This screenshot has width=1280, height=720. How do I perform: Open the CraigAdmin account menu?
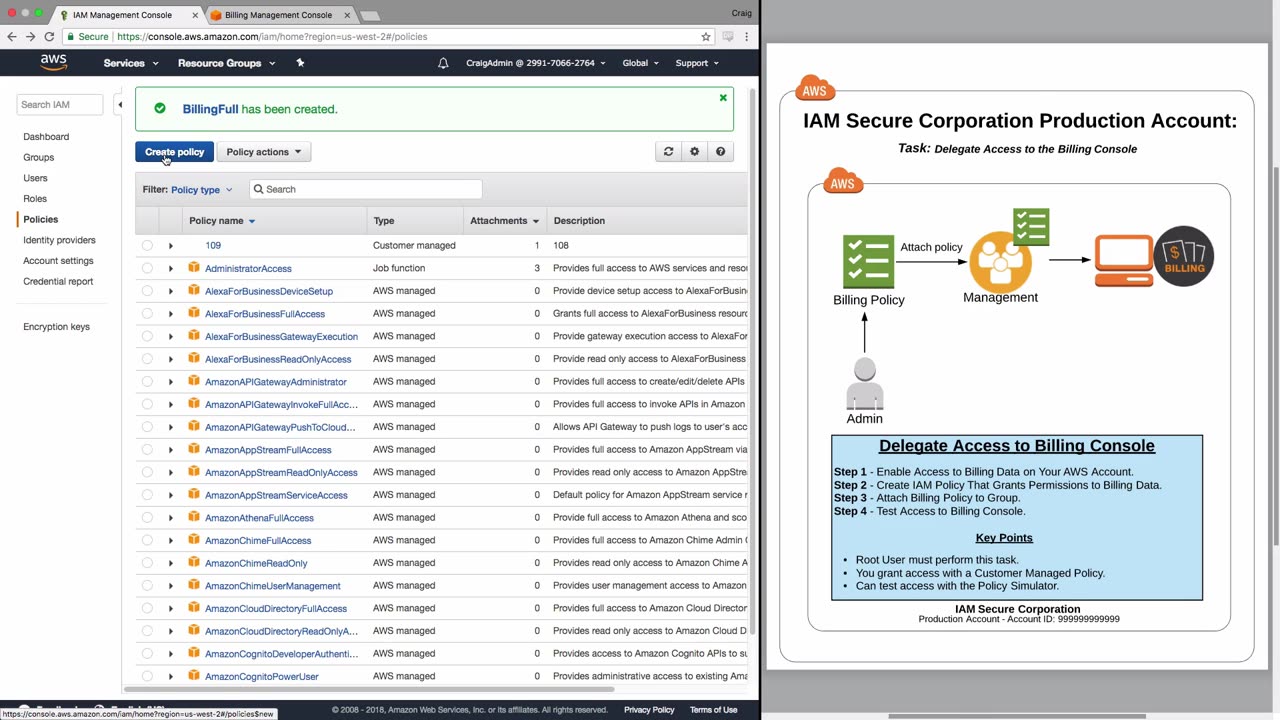click(536, 63)
